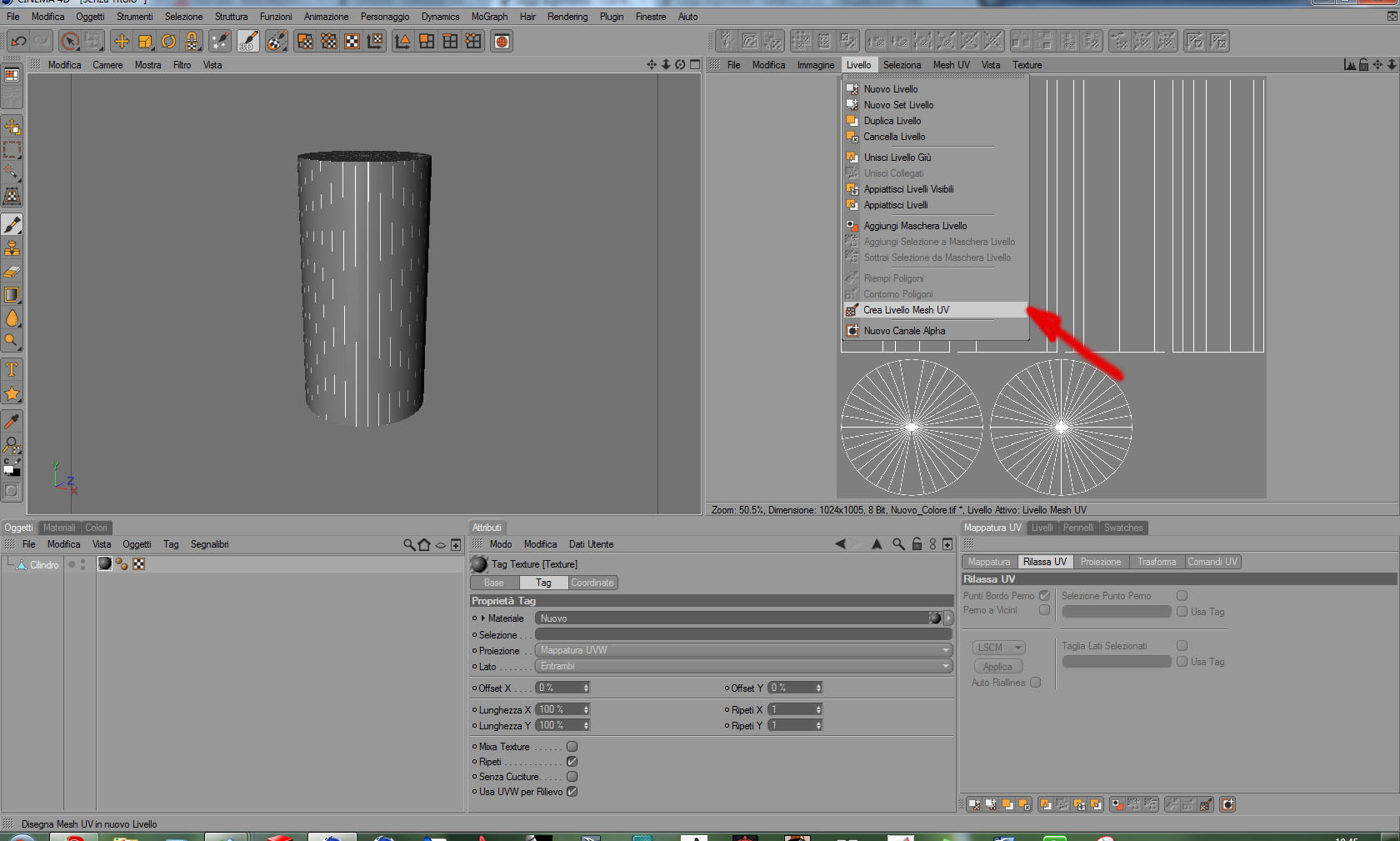This screenshot has width=1400, height=841.
Task: Expand the Lato dropdown showing Entrambi
Action: click(x=742, y=666)
